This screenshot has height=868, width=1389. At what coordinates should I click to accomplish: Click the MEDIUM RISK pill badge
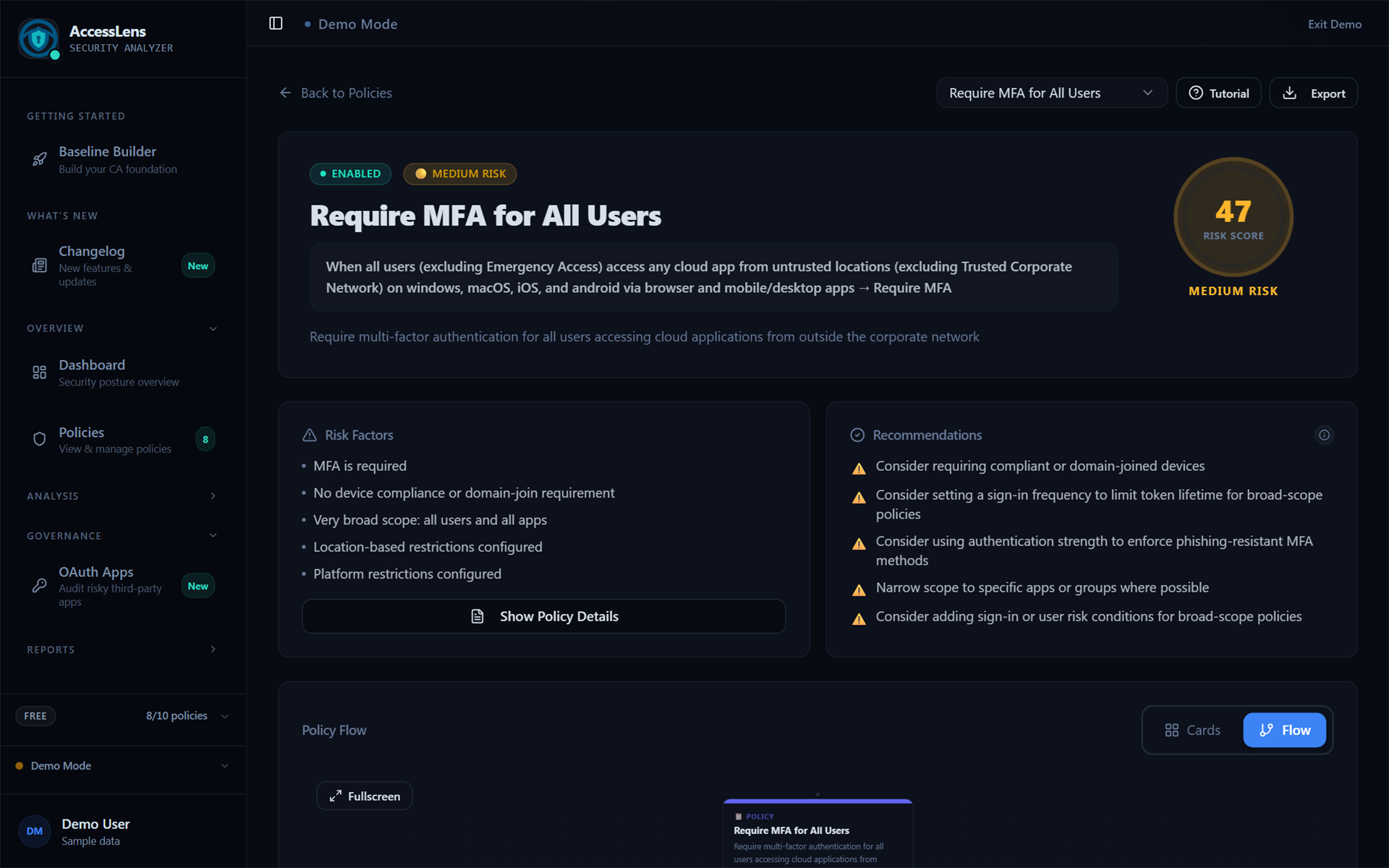(459, 174)
